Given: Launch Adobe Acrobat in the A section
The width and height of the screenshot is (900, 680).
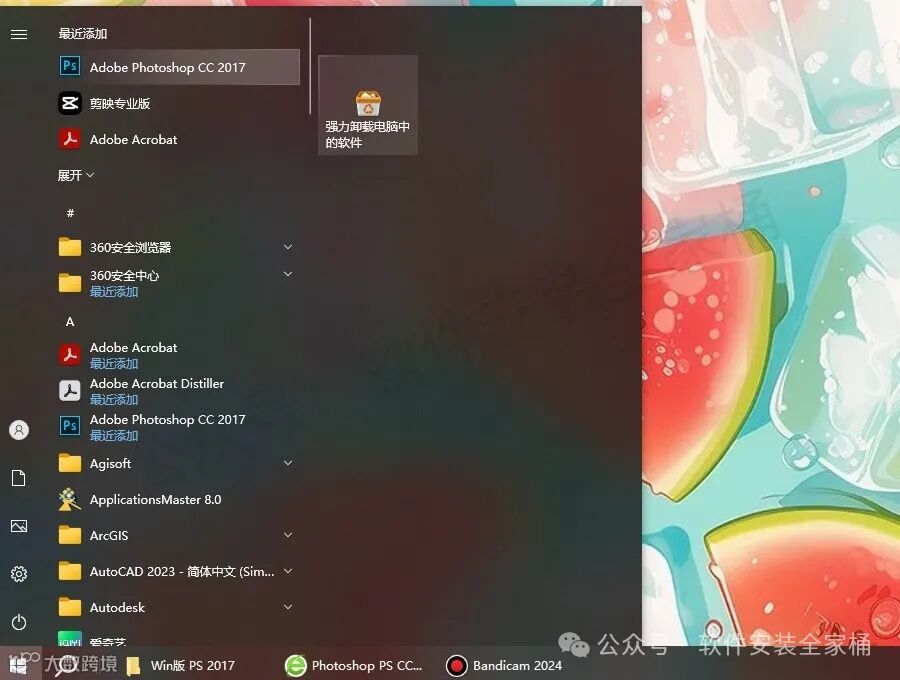Looking at the screenshot, I should click(x=179, y=355).
